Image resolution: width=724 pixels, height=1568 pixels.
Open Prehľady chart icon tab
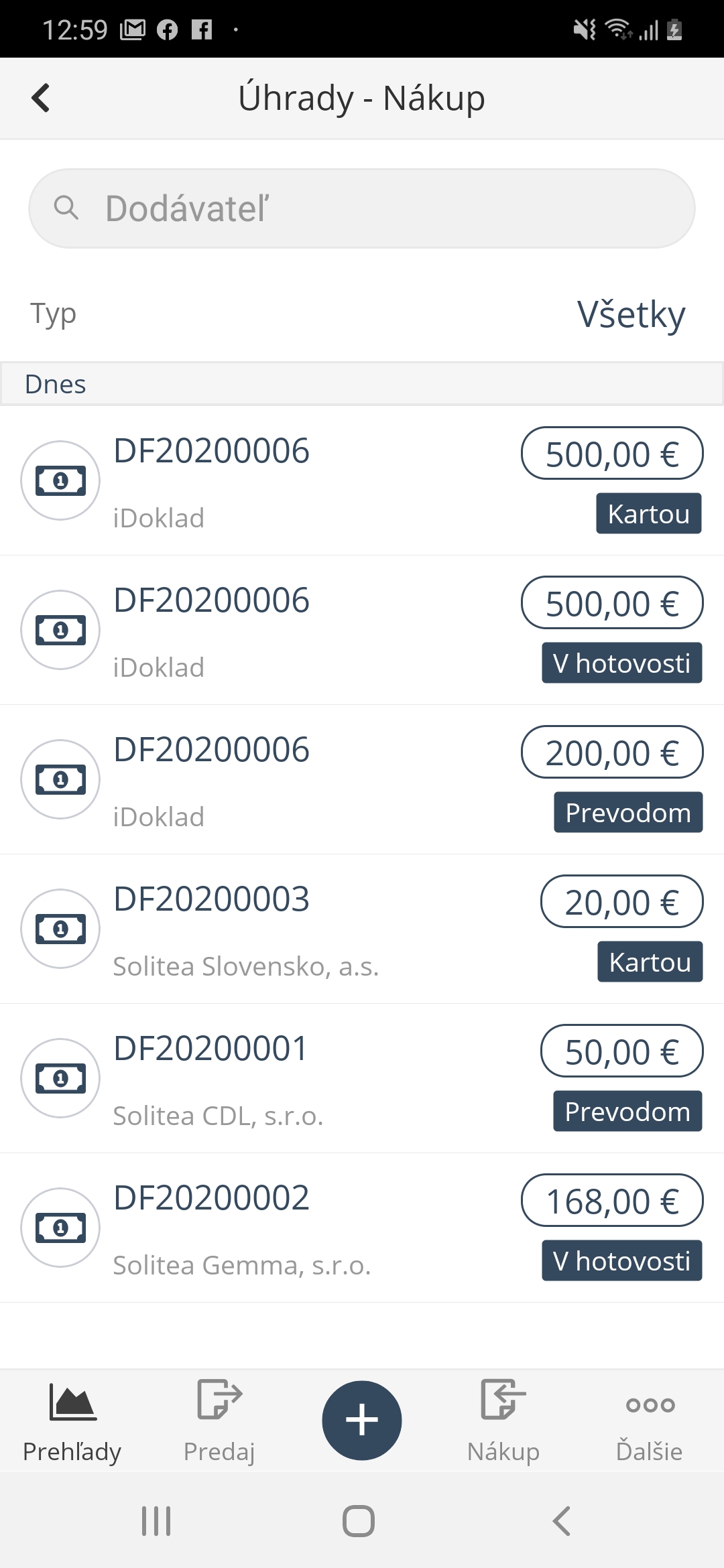pos(72,1402)
